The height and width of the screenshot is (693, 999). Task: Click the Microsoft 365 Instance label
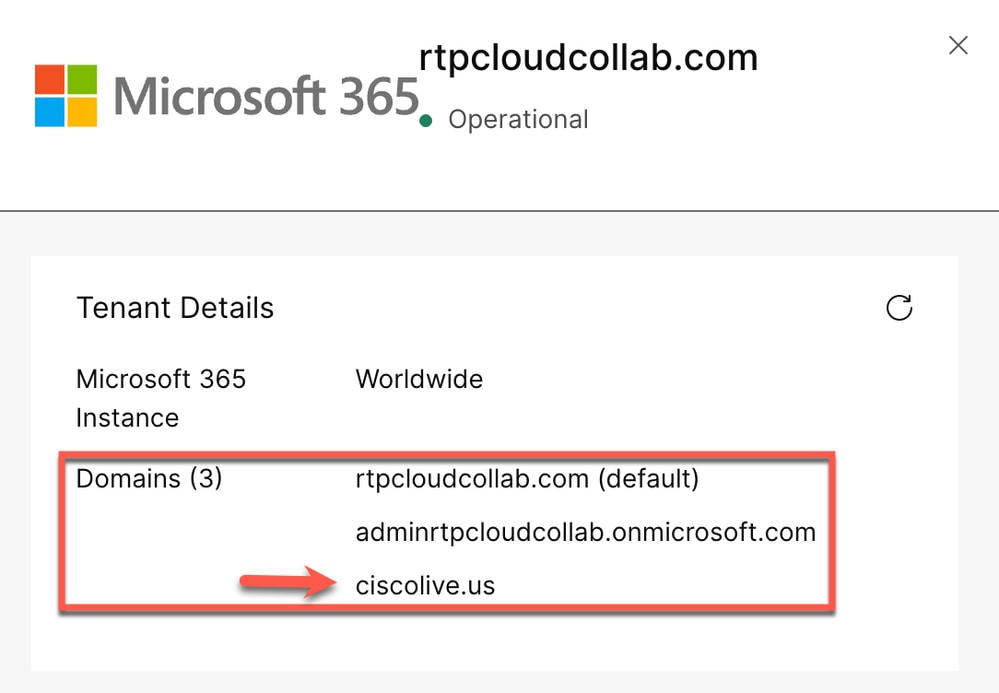[161, 398]
